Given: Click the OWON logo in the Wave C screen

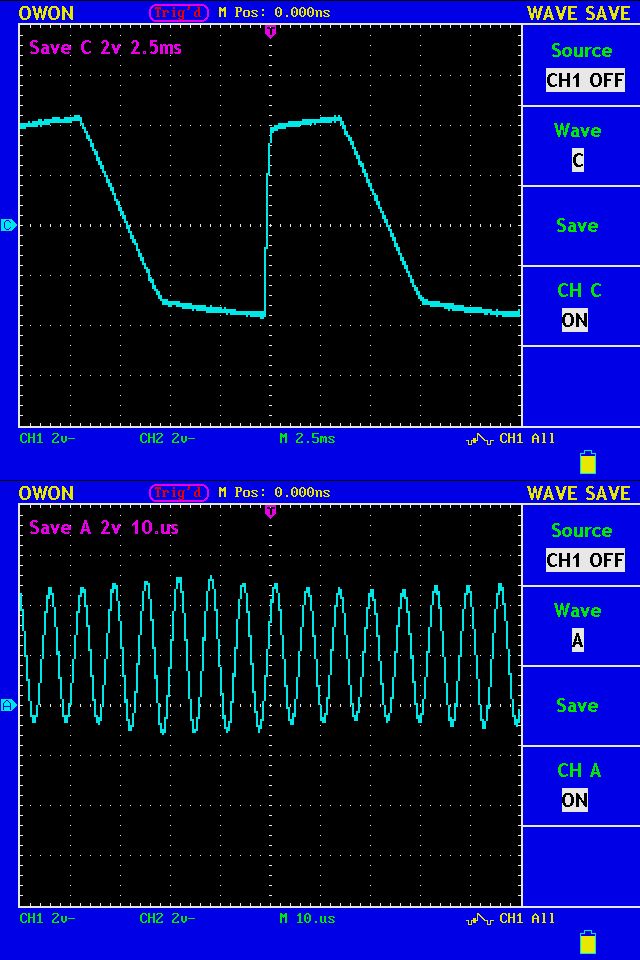Looking at the screenshot, I should click(x=47, y=12).
